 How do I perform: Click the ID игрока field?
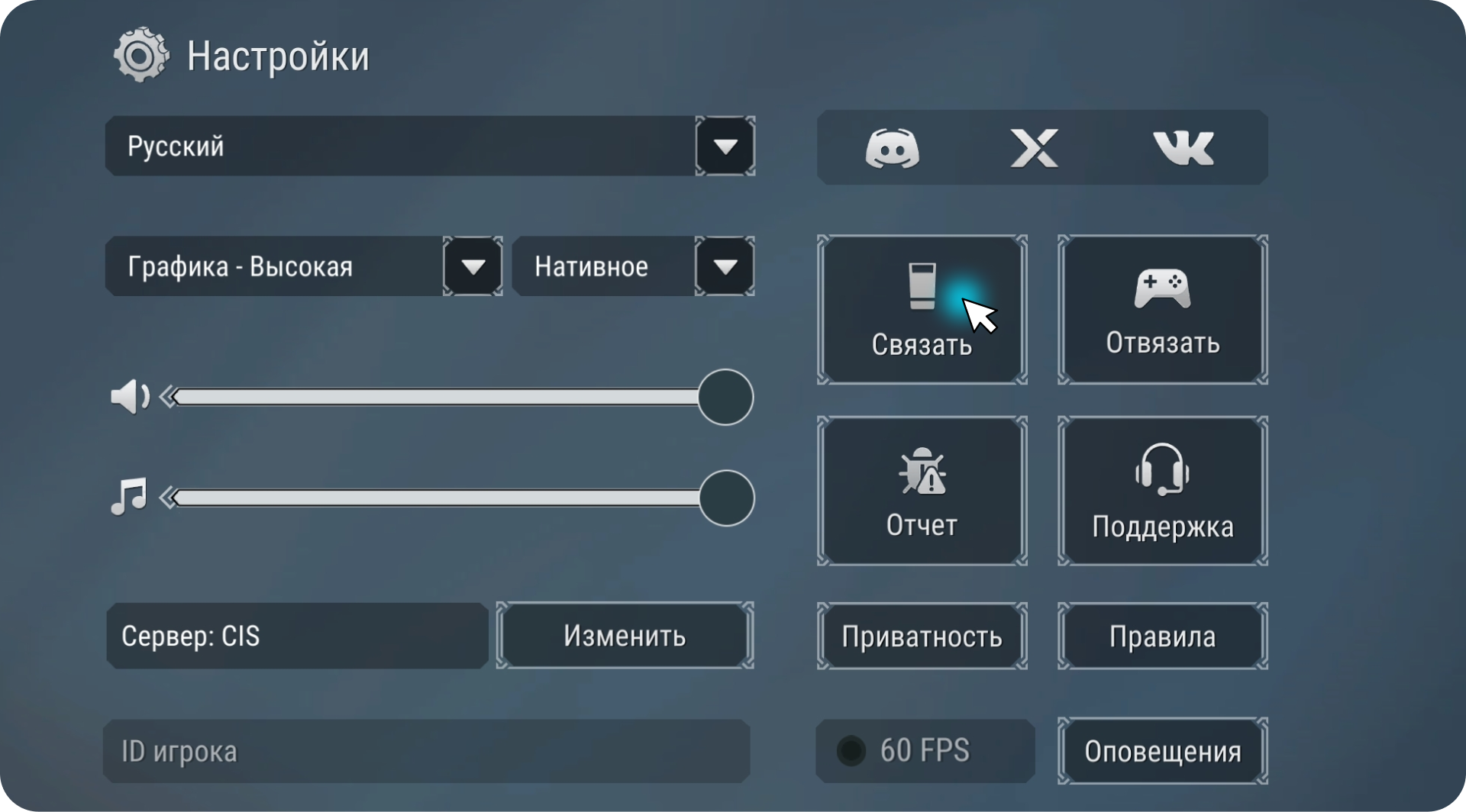[x=426, y=751]
